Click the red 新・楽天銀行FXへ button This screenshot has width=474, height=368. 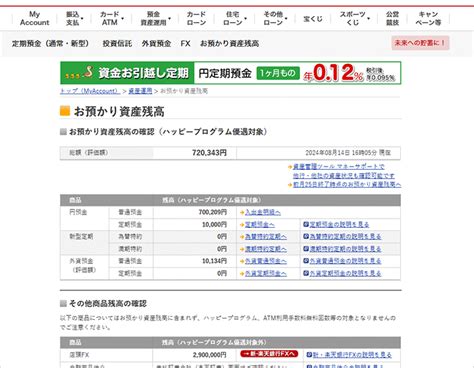click(x=269, y=354)
